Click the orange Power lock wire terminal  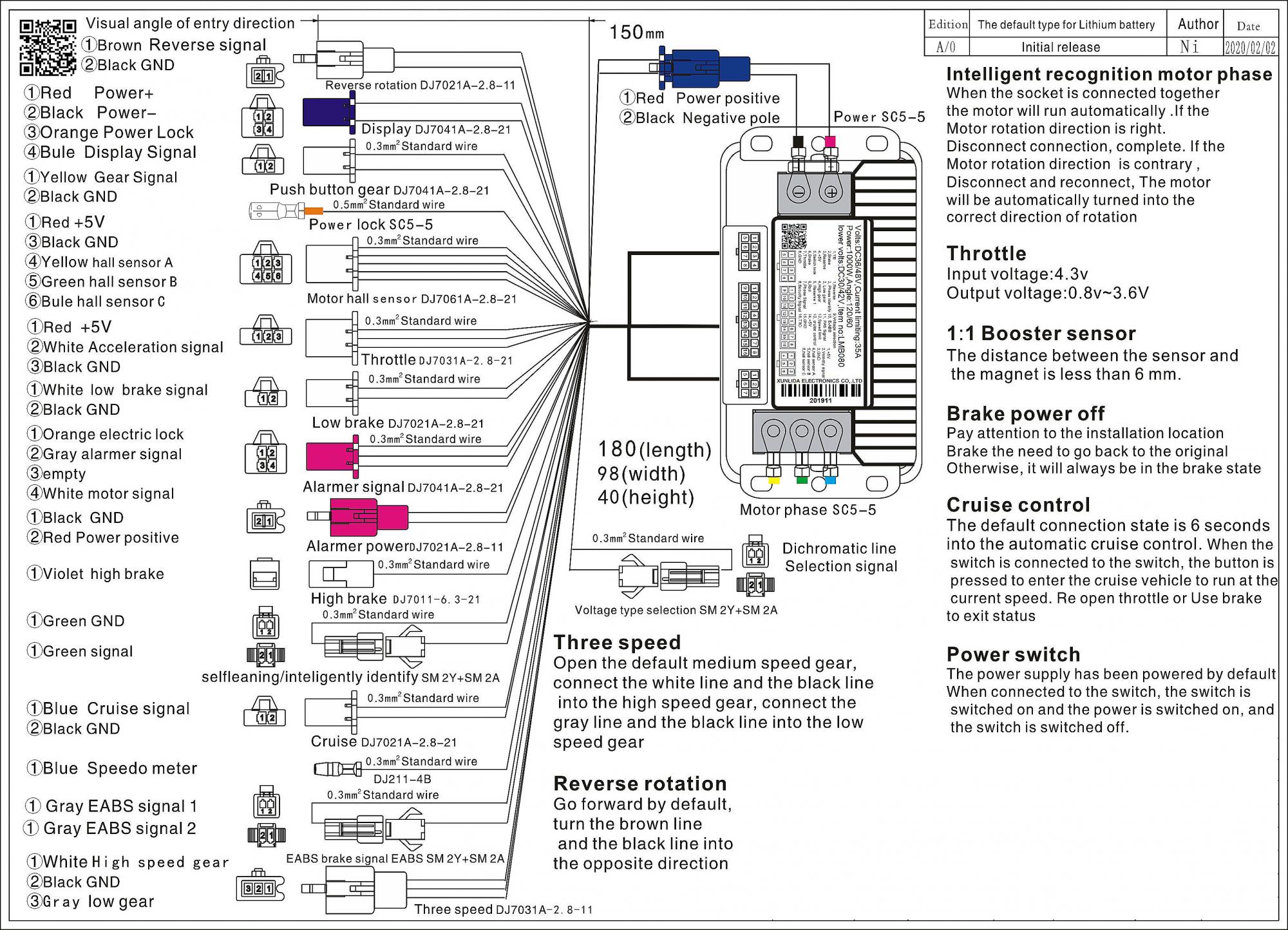pyautogui.click(x=313, y=211)
